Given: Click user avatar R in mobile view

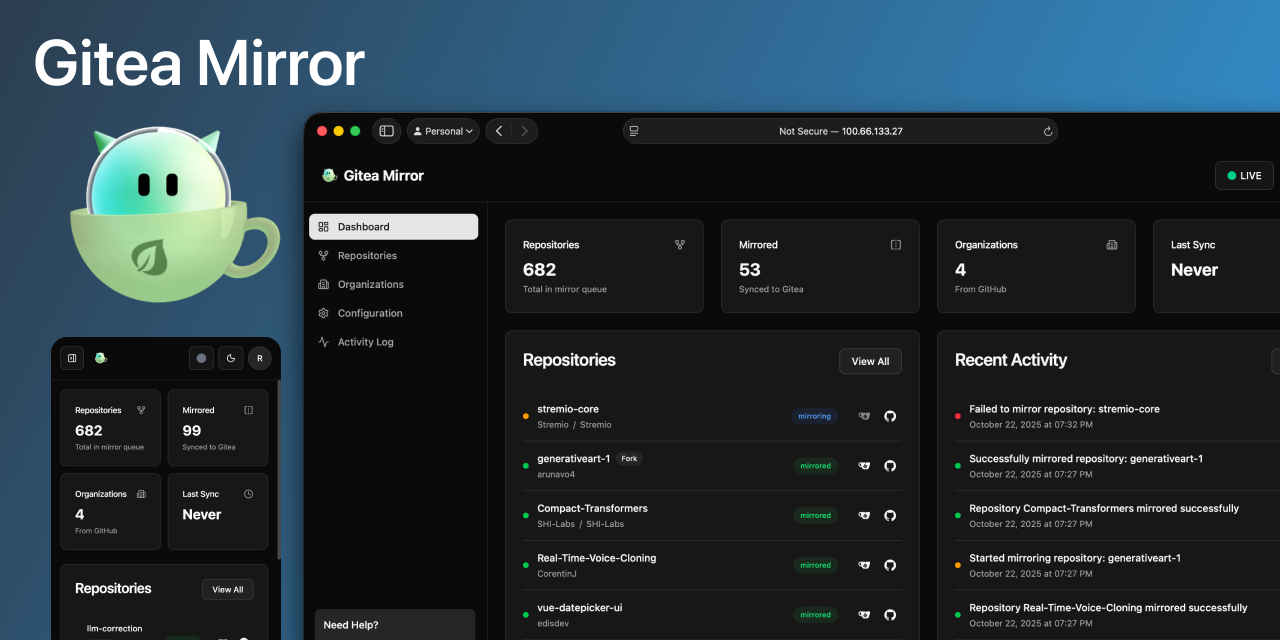Looking at the screenshot, I should pos(259,358).
